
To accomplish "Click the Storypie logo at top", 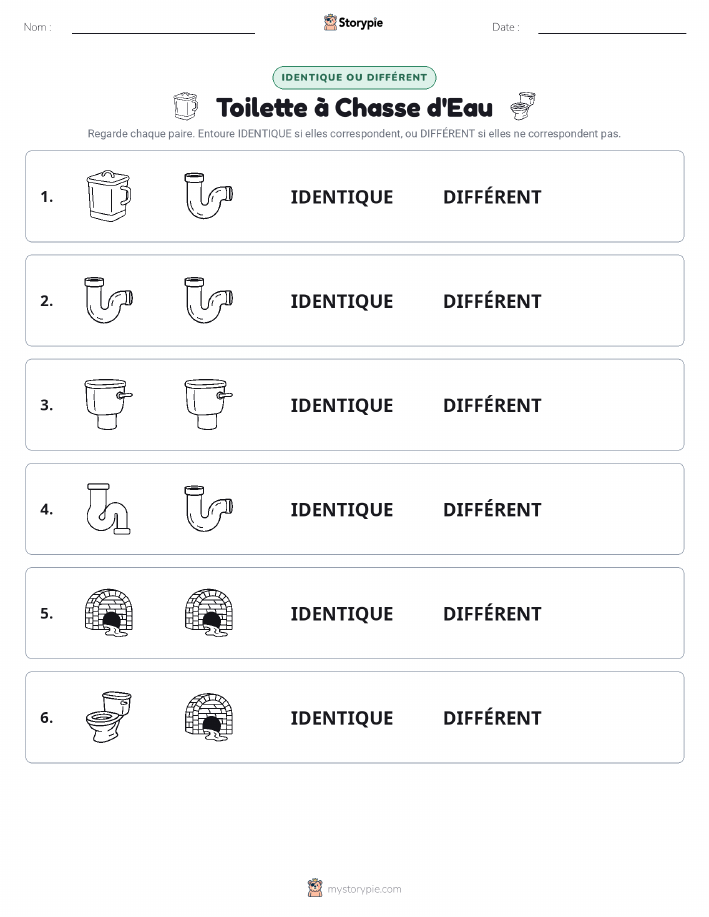I will point(353,23).
